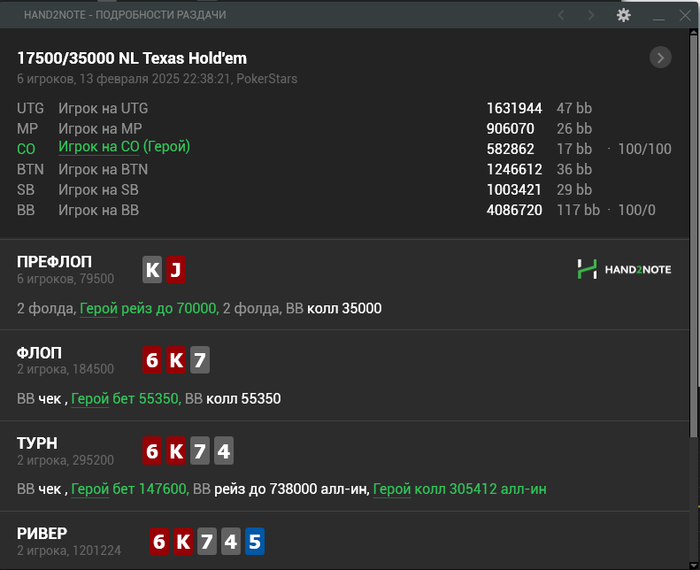Click 'ВВ колл 55350' flop action
This screenshot has width=700, height=570.
[x=233, y=399]
